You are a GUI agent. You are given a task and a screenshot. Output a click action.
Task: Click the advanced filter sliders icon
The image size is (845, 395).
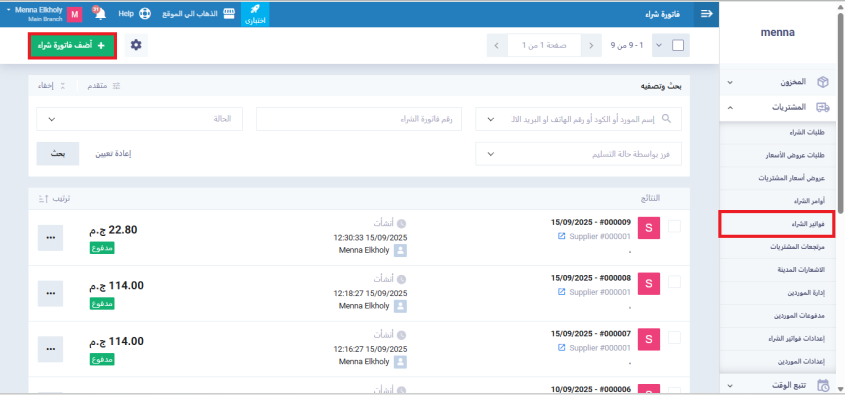click(116, 86)
